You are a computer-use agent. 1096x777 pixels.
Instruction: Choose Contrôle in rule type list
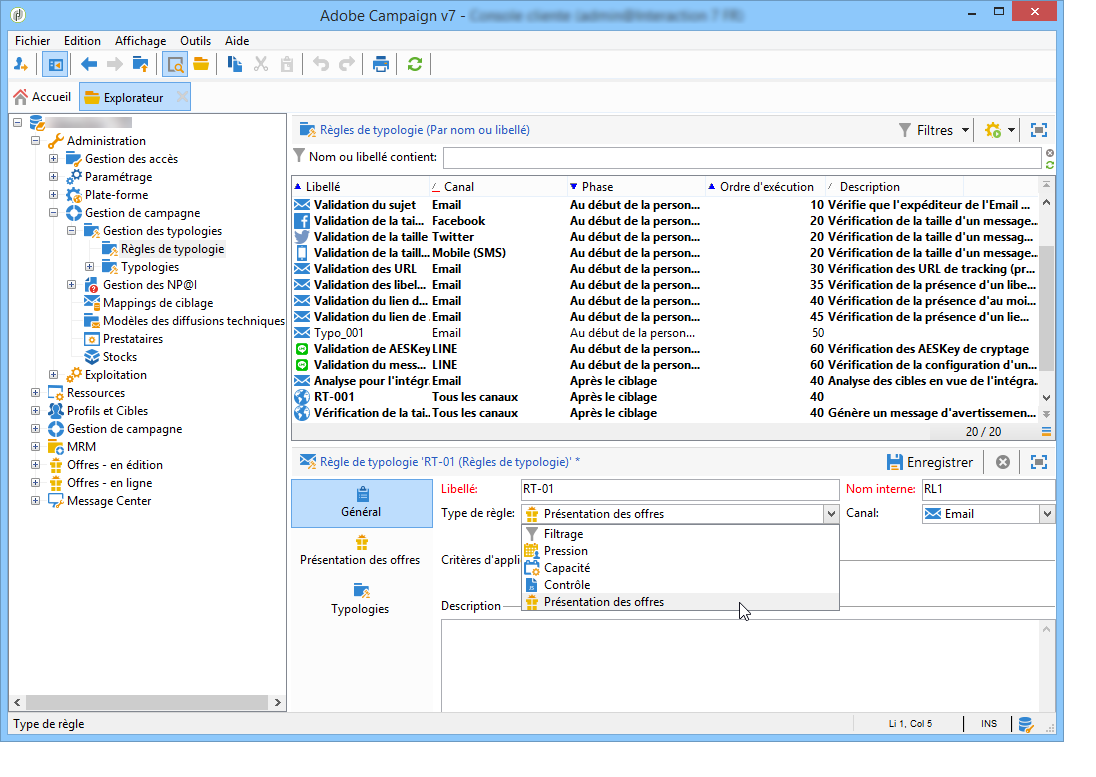(x=680, y=585)
